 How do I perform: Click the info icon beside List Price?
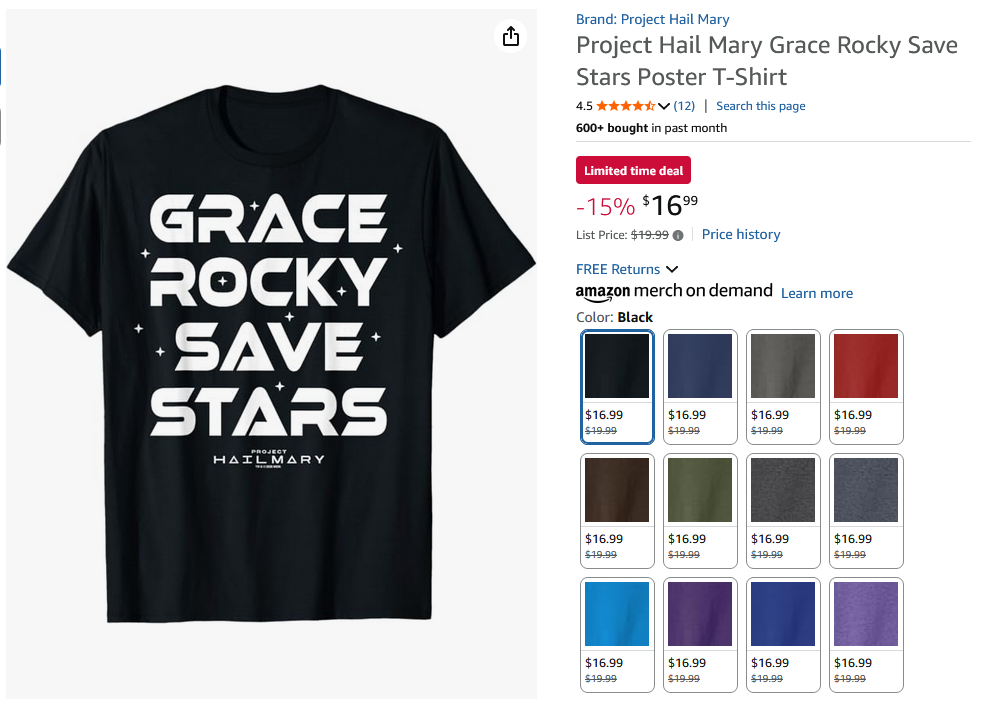pyautogui.click(x=678, y=235)
